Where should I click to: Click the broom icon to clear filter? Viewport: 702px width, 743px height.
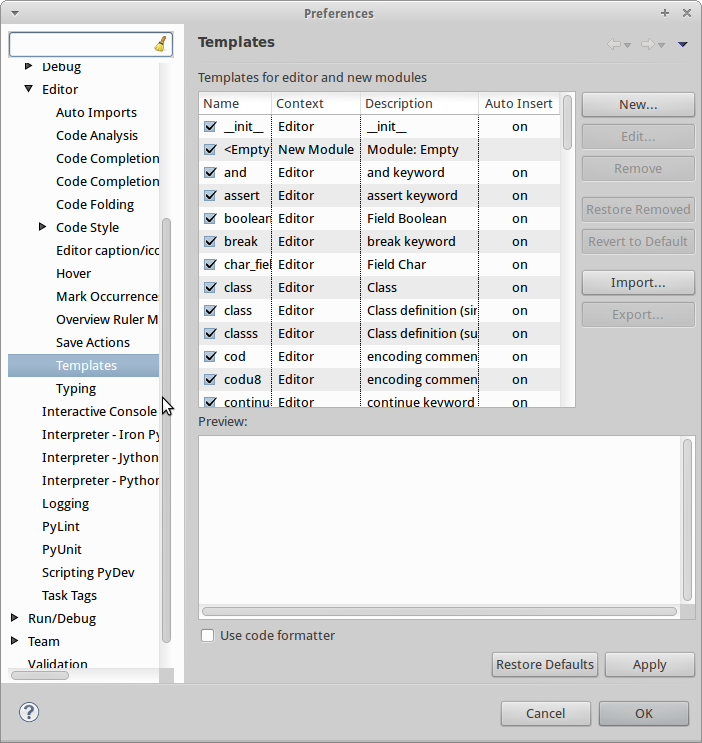tap(161, 44)
